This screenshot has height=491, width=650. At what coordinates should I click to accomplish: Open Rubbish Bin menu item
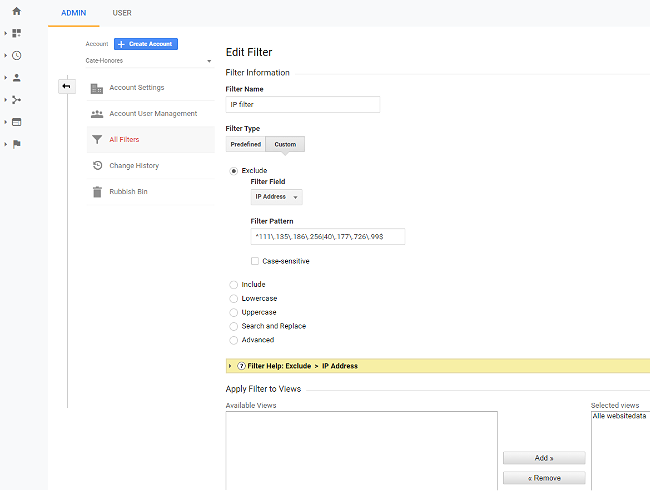(x=151, y=192)
